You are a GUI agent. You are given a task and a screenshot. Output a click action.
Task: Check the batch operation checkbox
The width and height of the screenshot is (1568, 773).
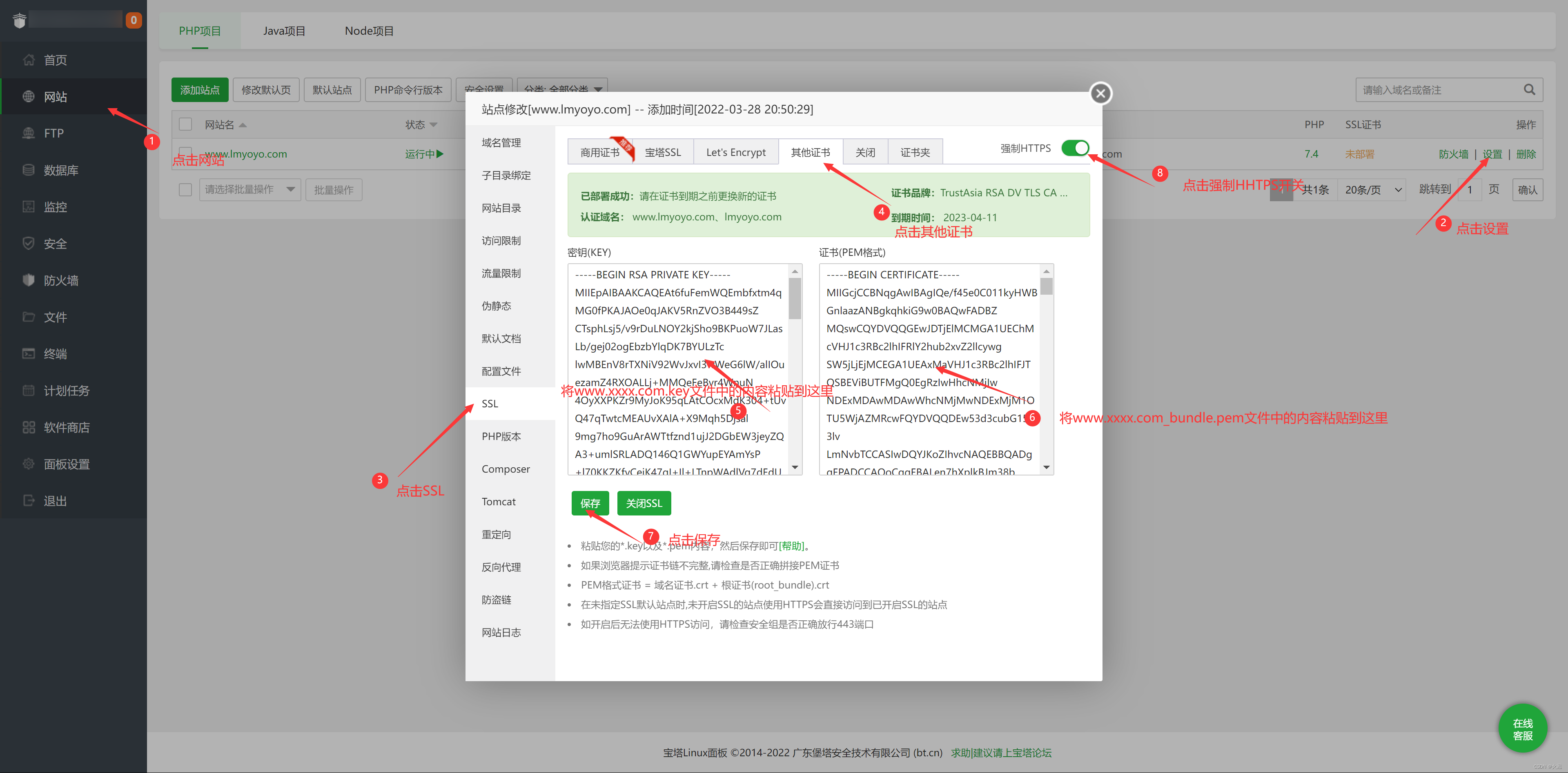(x=186, y=189)
